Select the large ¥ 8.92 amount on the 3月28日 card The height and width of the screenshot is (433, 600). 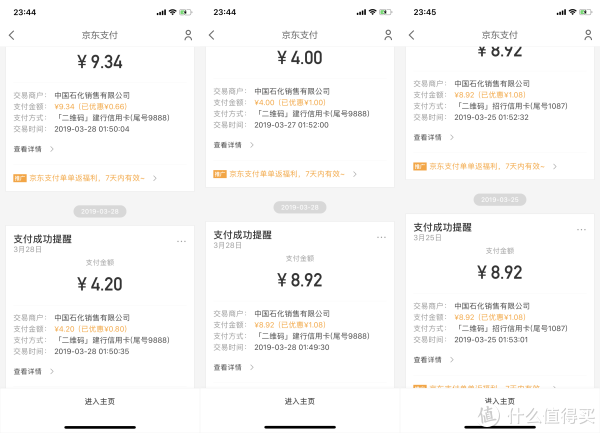(x=300, y=280)
